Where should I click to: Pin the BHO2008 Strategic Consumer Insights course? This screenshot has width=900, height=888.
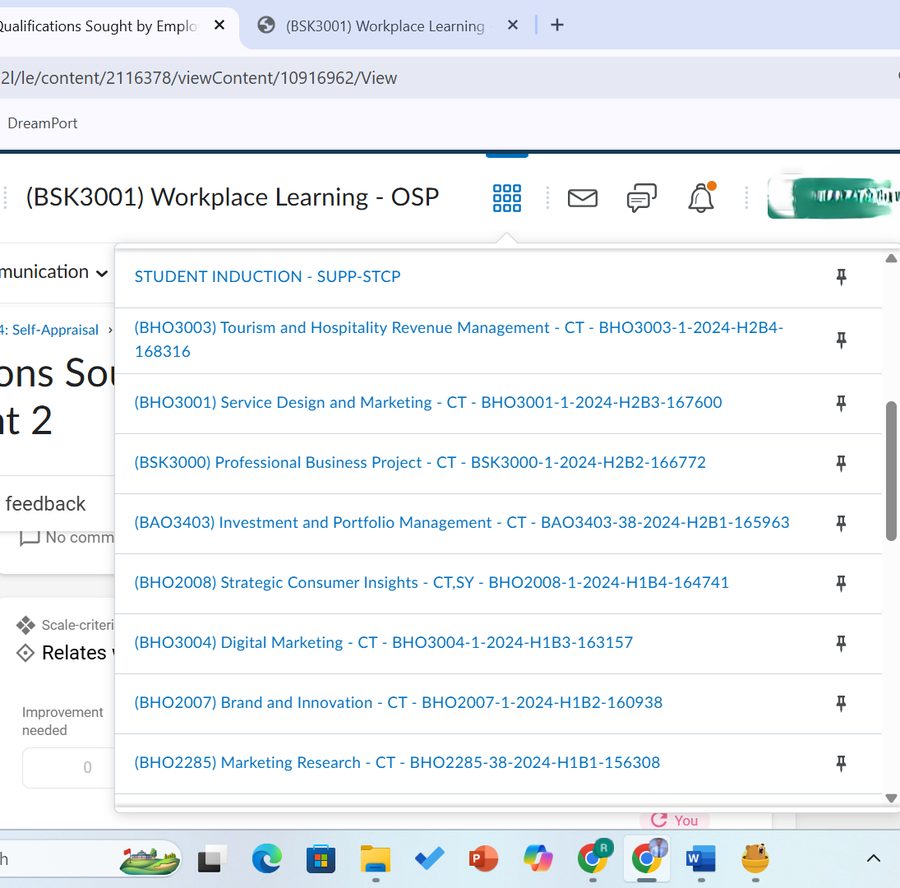click(841, 583)
